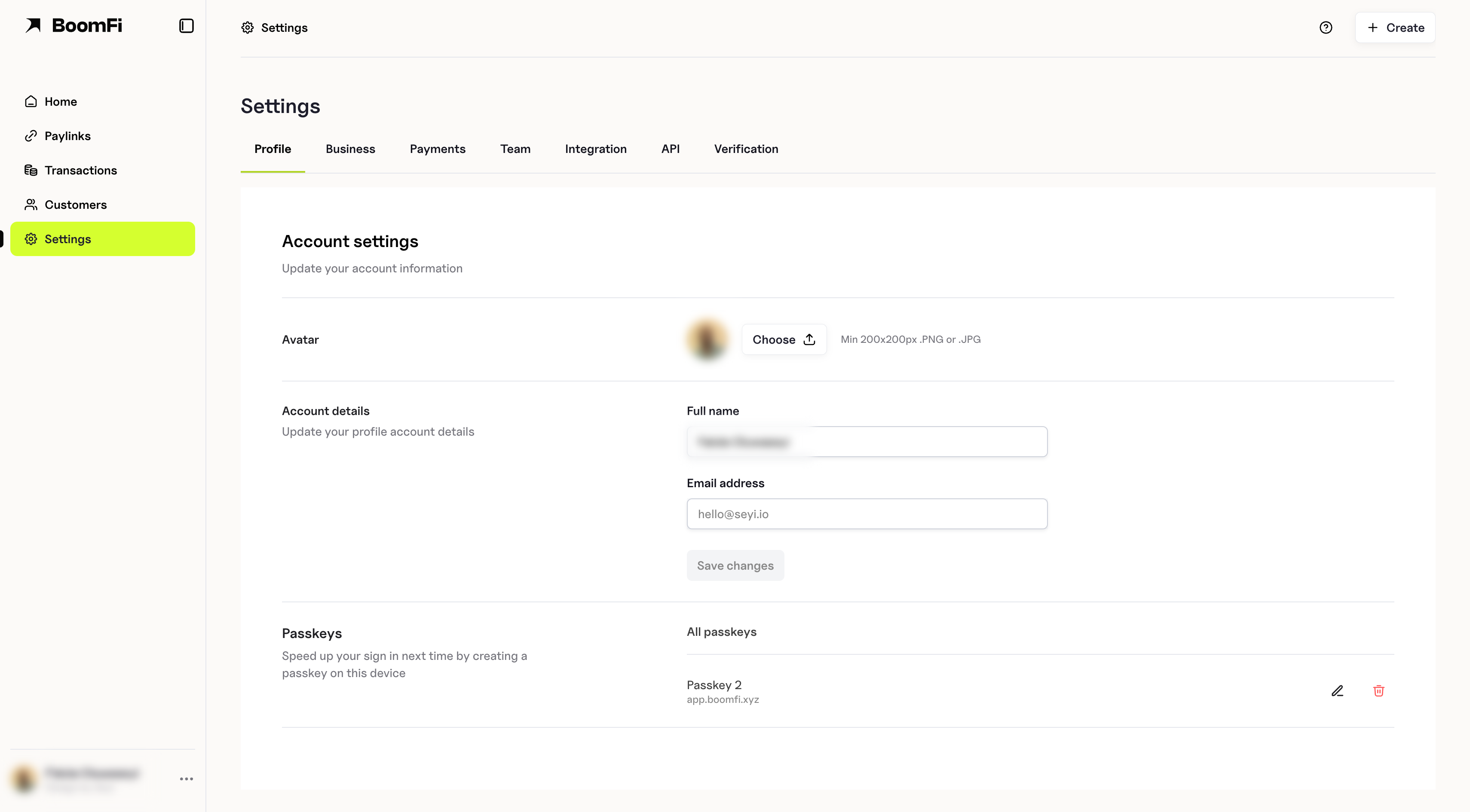Open the Customers section
1470x812 pixels.
75,205
